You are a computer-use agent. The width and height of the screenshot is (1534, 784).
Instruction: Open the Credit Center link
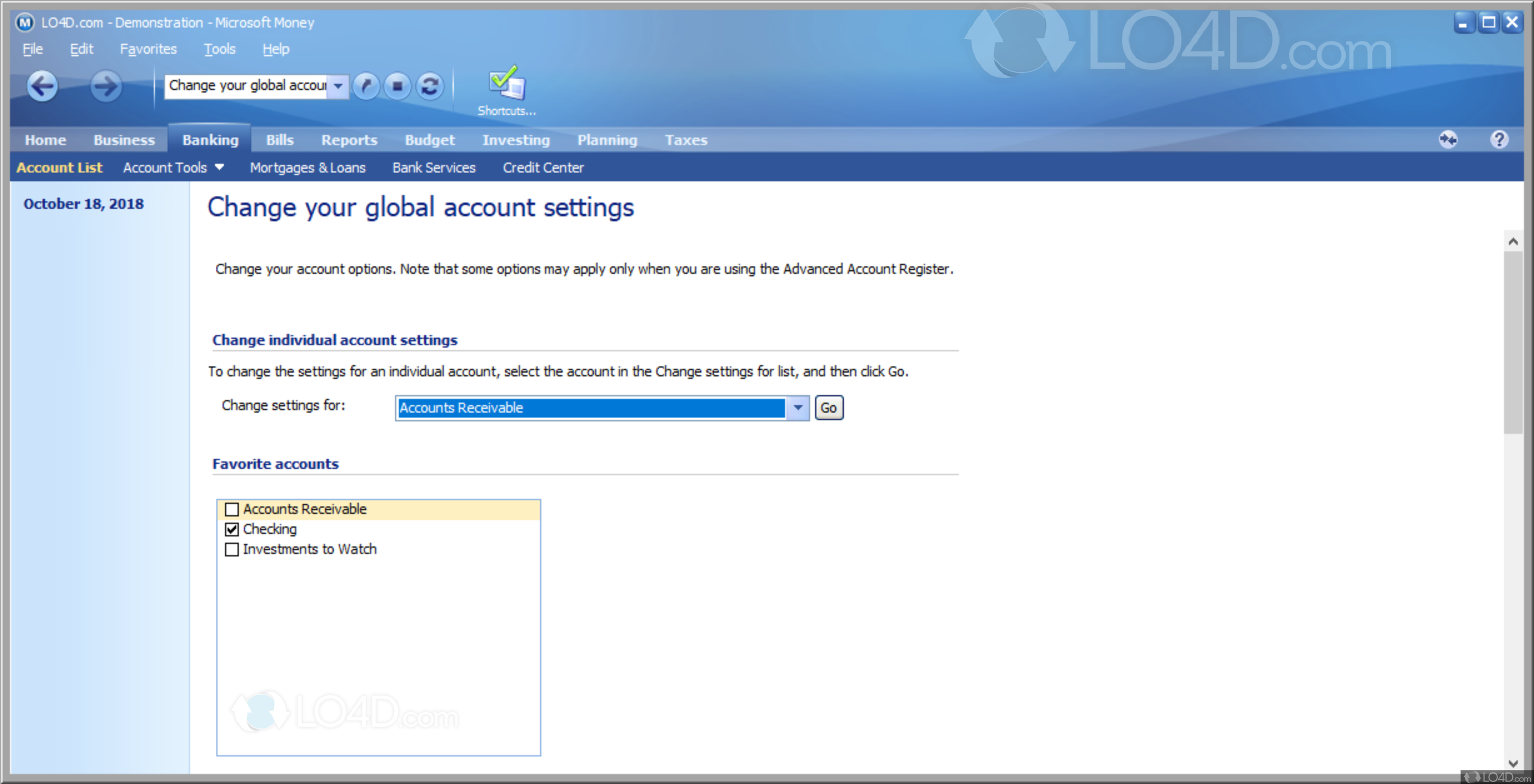(543, 167)
